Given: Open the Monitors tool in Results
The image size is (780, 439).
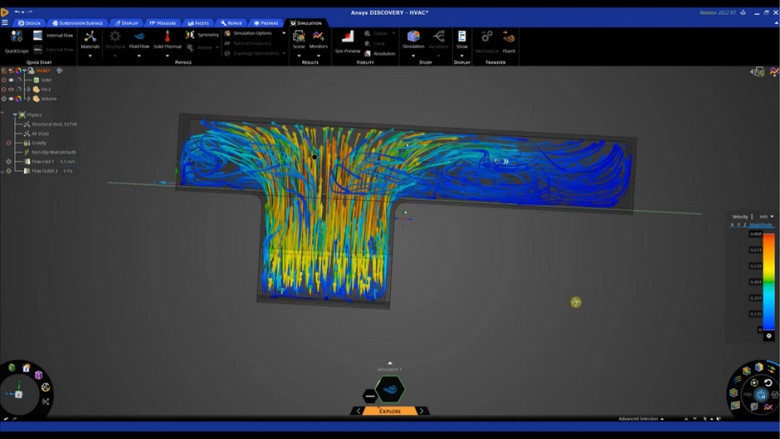Looking at the screenshot, I should (x=318, y=39).
